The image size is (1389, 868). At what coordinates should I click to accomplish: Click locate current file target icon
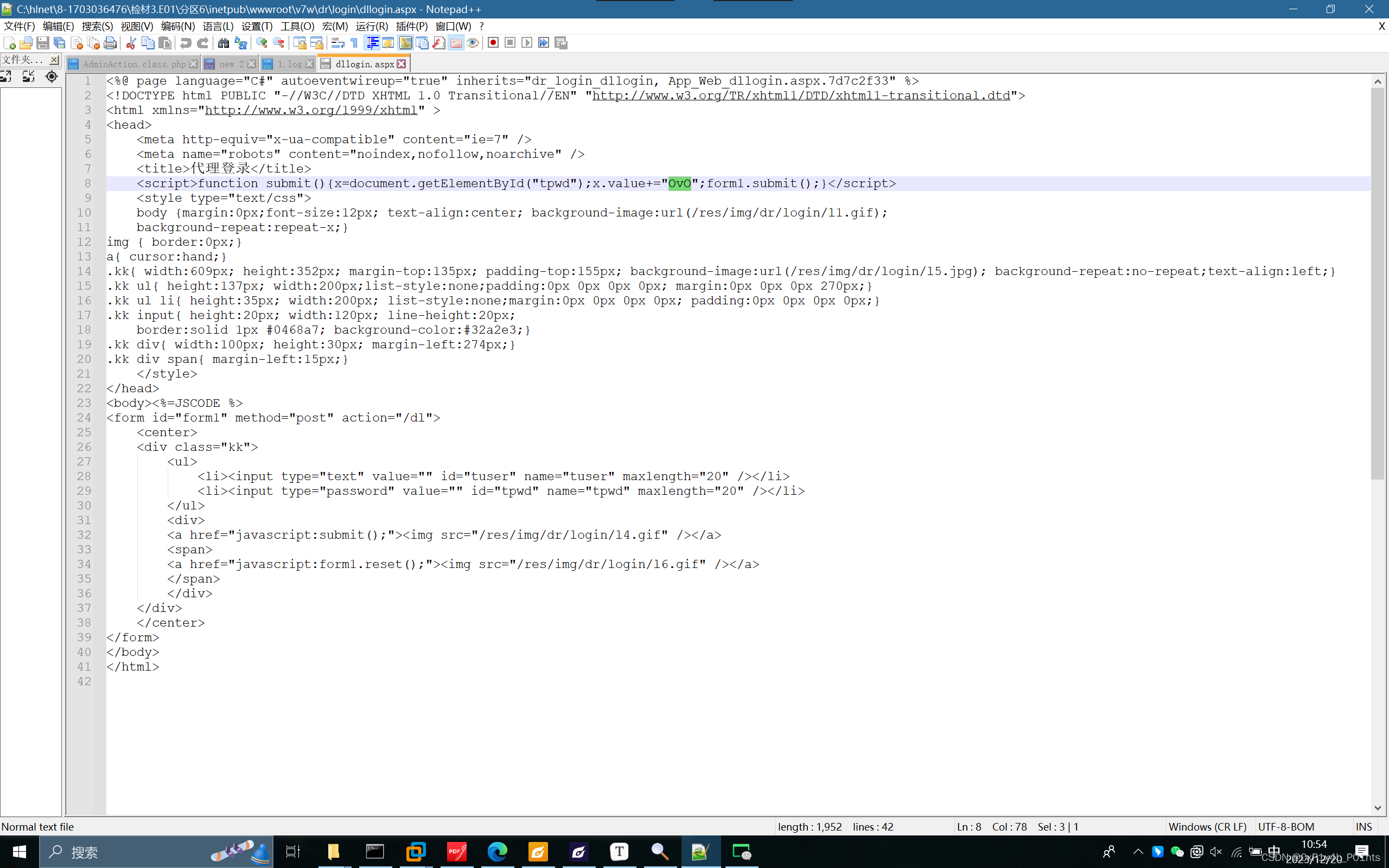tap(51, 76)
